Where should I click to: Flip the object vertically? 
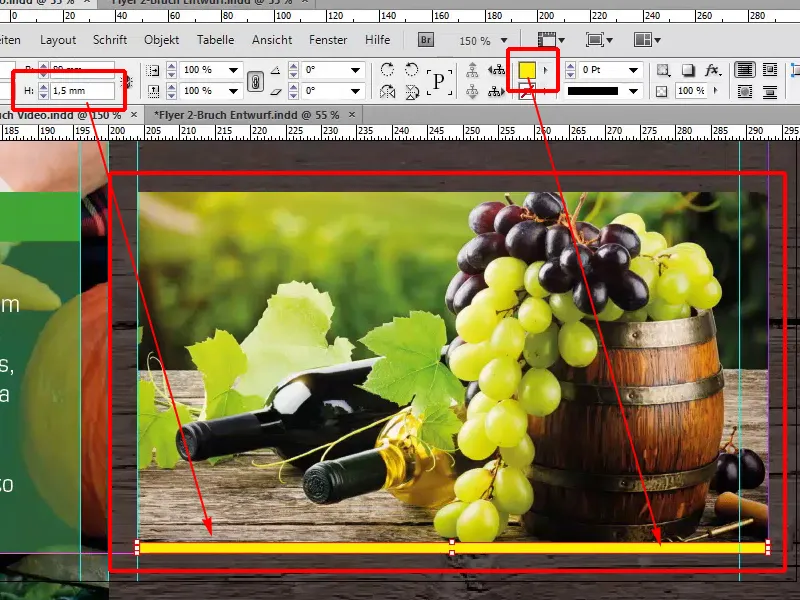point(411,91)
